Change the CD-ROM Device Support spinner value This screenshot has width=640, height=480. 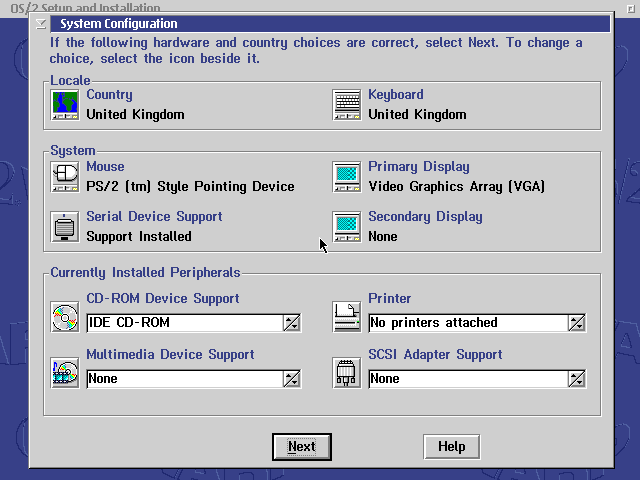tap(292, 323)
